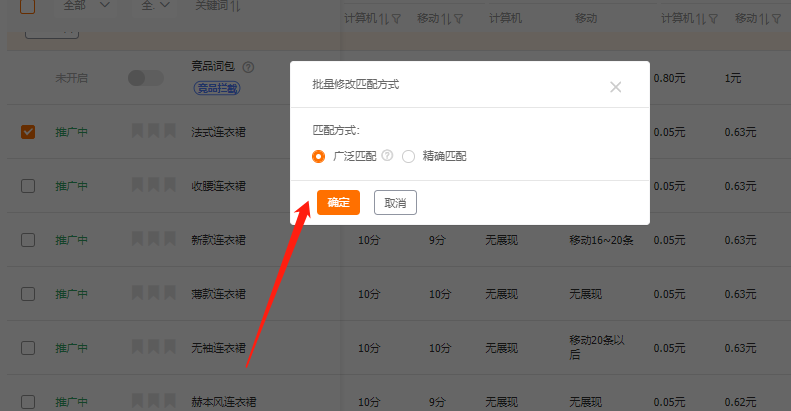Click the keyword 新款连衣裙
Screen dimensions: 791x411
(x=218, y=240)
